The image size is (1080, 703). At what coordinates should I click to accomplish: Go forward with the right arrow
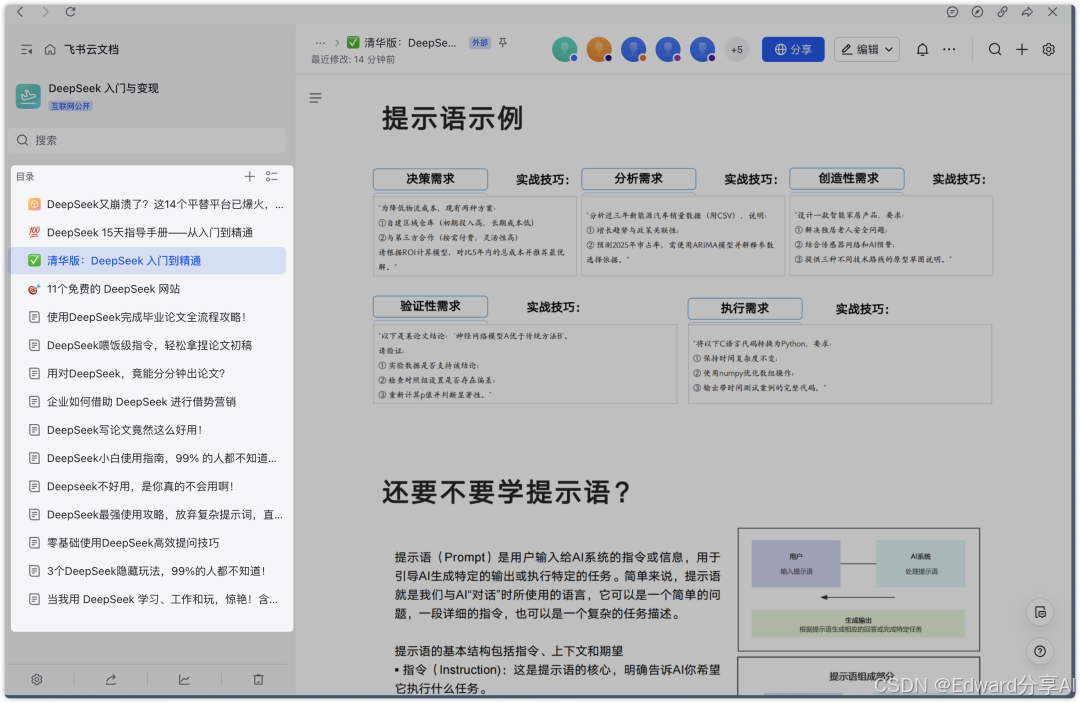tap(45, 12)
